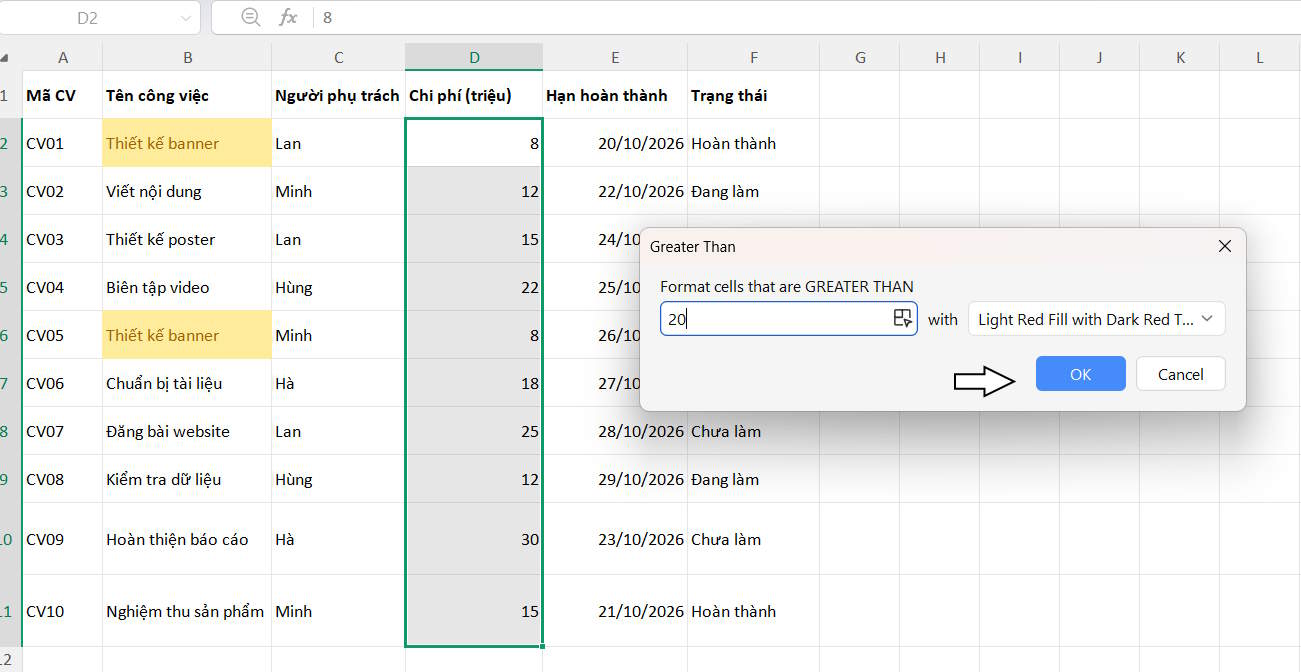Click the "Hạn hoàn thành" header cell
Screen dimensions: 1301x672
click(615, 95)
